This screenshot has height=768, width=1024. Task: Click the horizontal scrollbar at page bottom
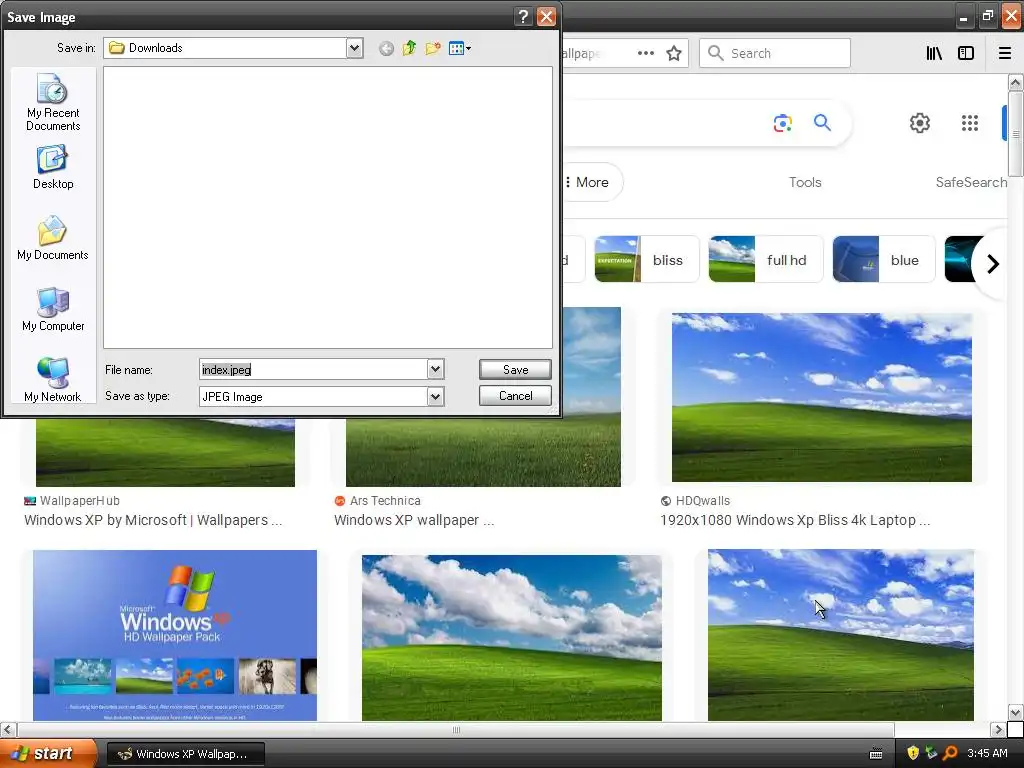coord(456,729)
